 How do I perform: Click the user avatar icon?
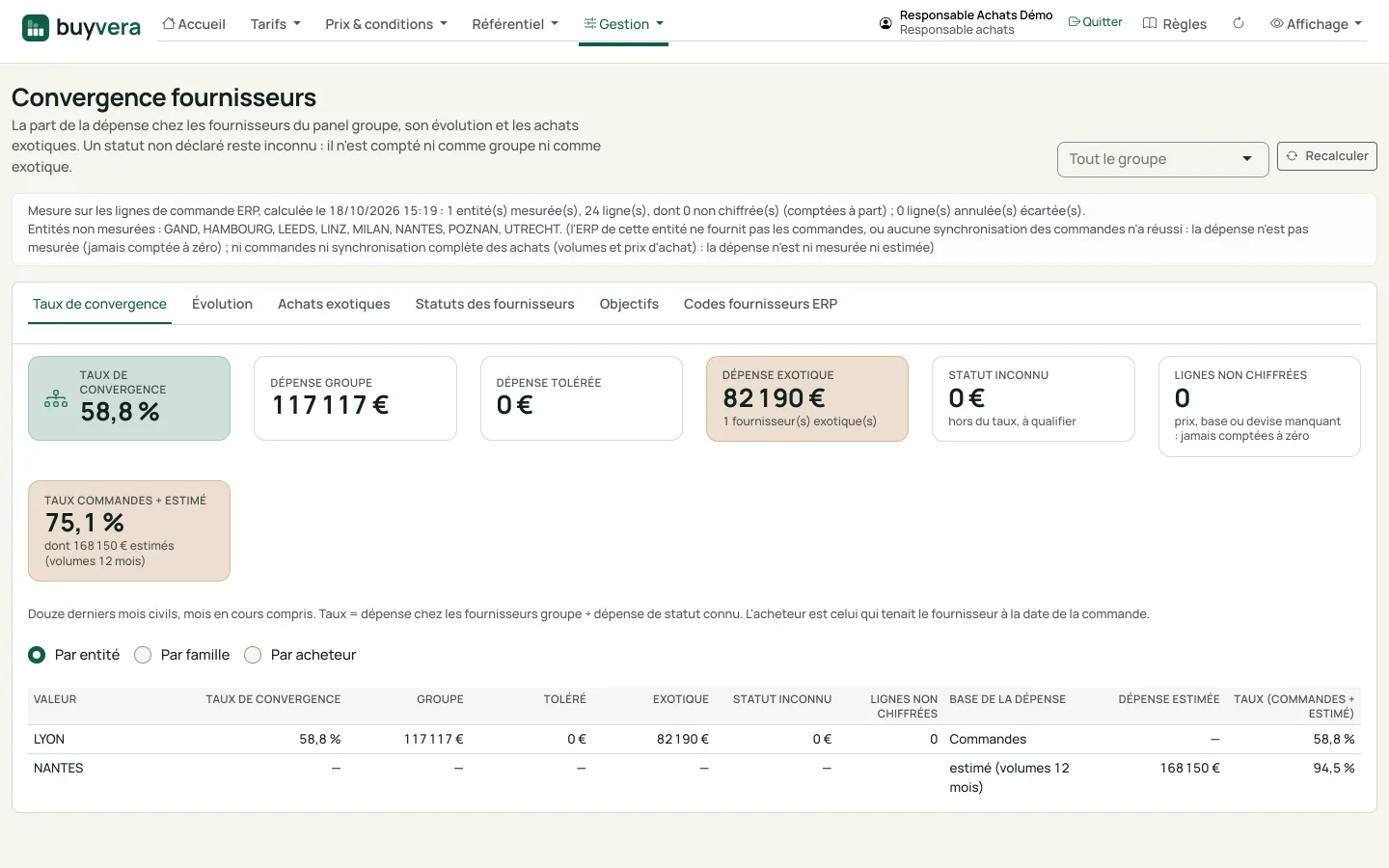click(x=885, y=23)
